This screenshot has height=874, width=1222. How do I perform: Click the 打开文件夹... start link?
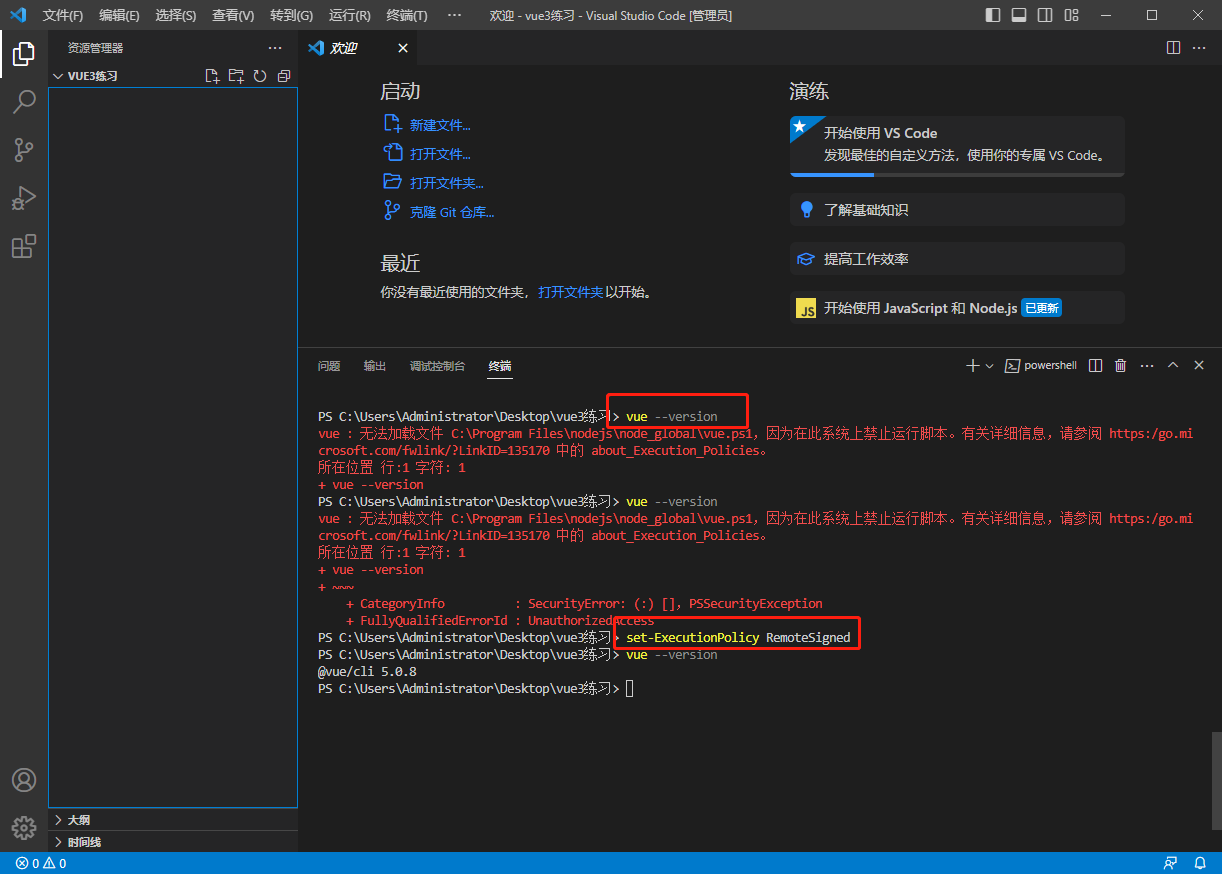point(447,183)
